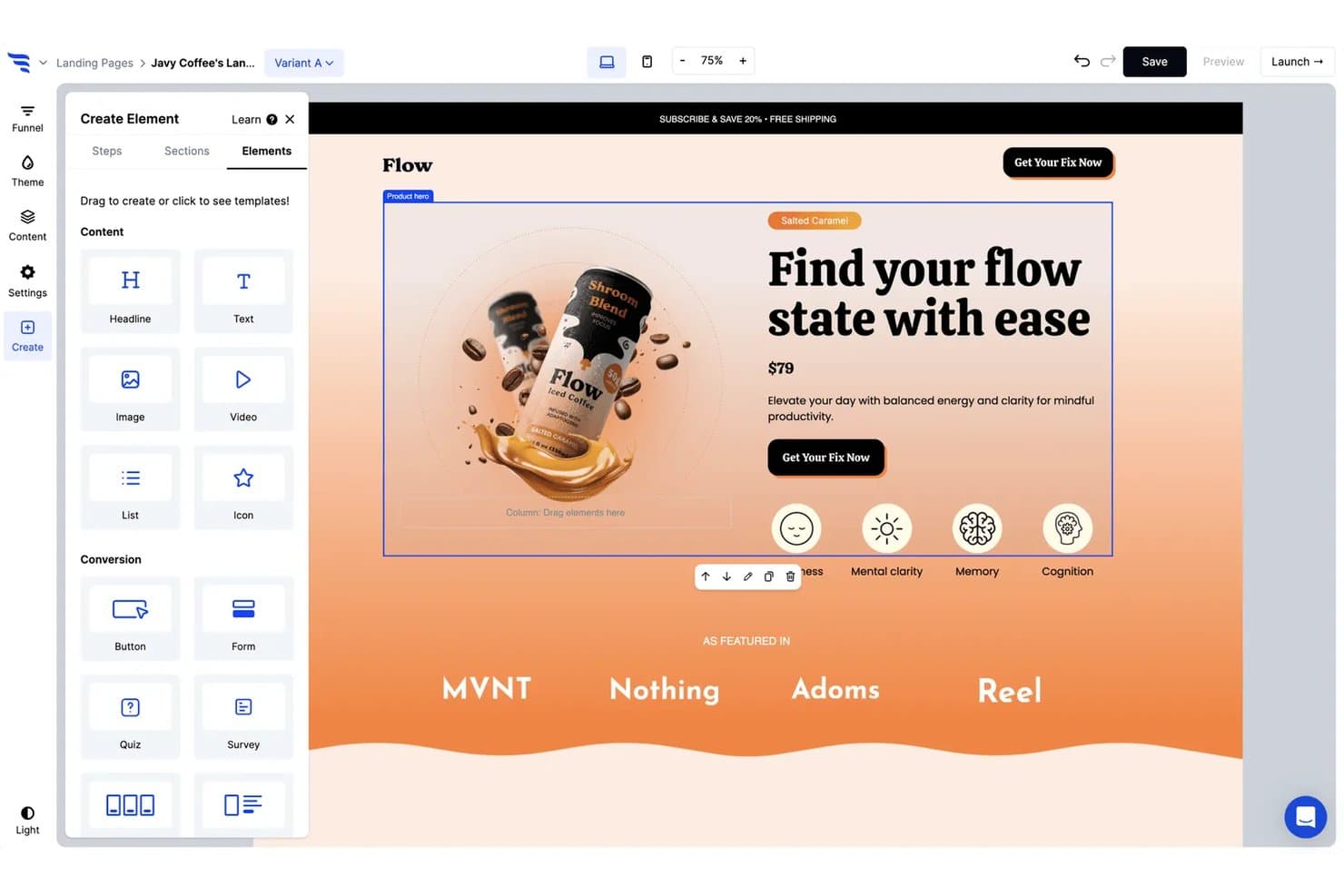Open the Theme sidebar panel
The width and height of the screenshot is (1344, 896).
point(27,172)
